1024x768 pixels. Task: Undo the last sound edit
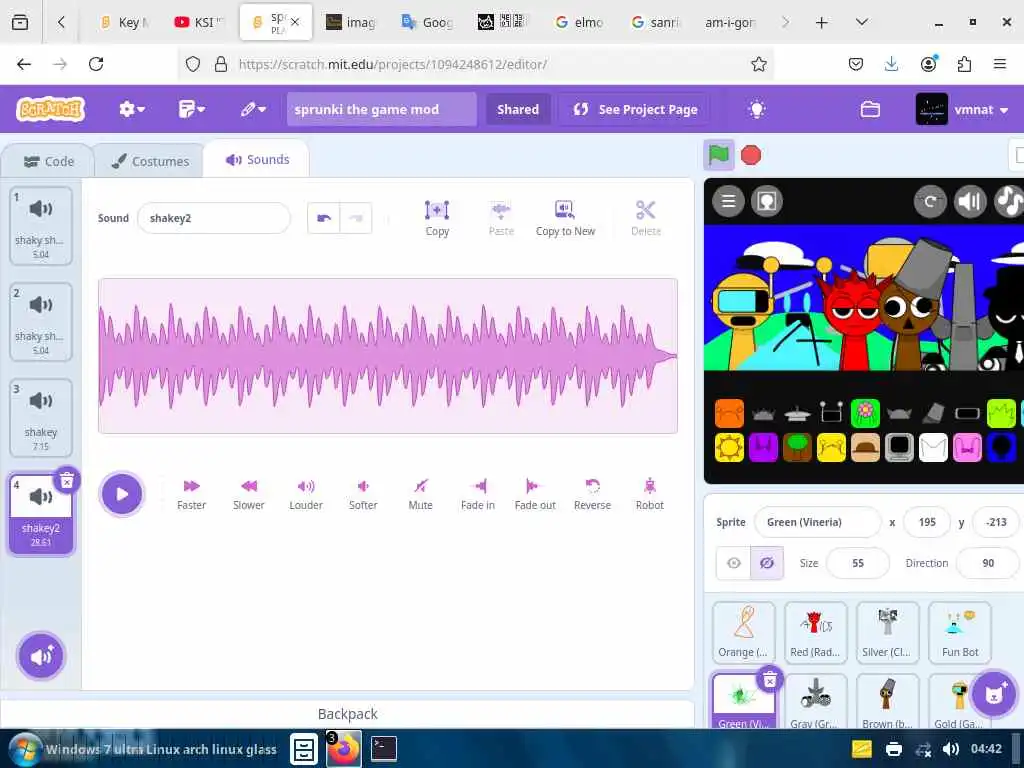[324, 218]
